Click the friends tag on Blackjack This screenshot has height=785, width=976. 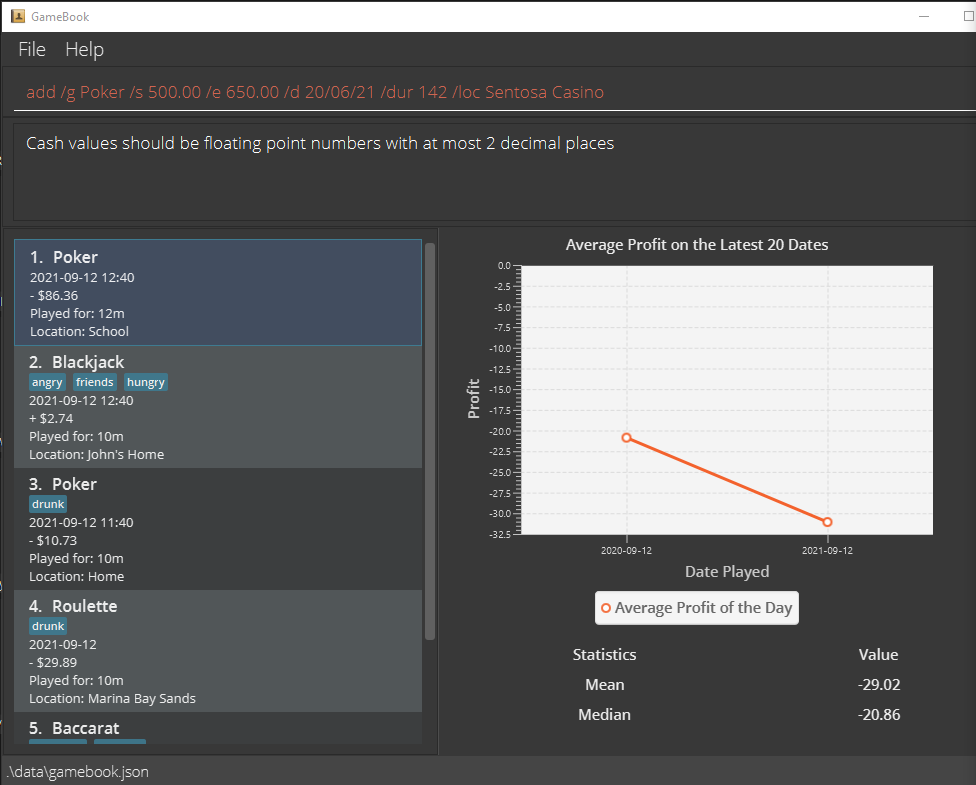[95, 382]
